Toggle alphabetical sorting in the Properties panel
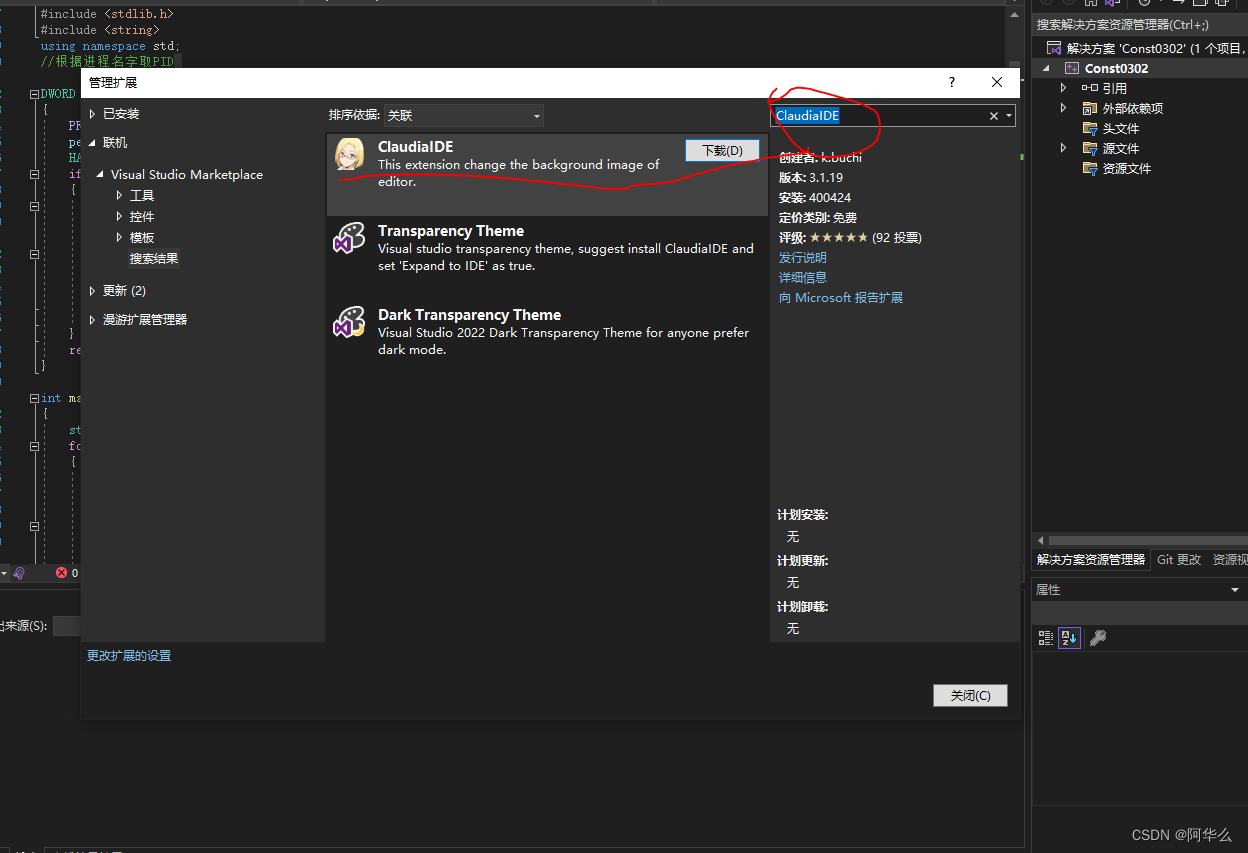The height and width of the screenshot is (853, 1248). point(1068,637)
